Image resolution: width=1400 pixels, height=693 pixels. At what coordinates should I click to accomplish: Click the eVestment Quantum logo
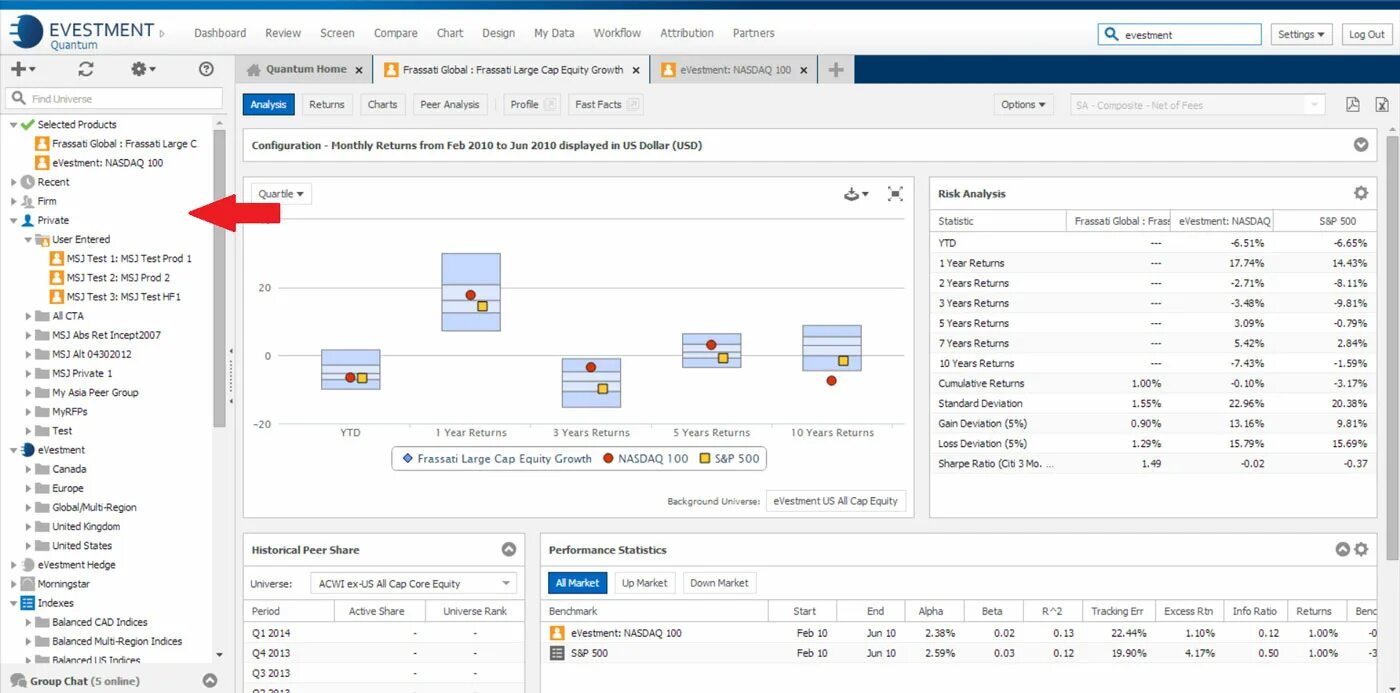pyautogui.click(x=84, y=33)
